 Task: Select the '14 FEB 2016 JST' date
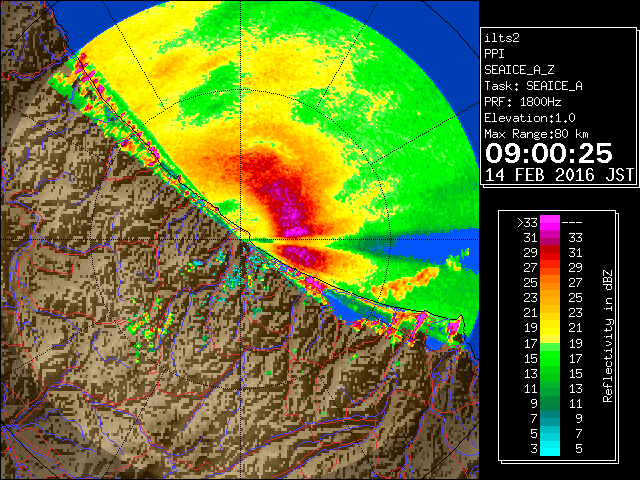(559, 175)
